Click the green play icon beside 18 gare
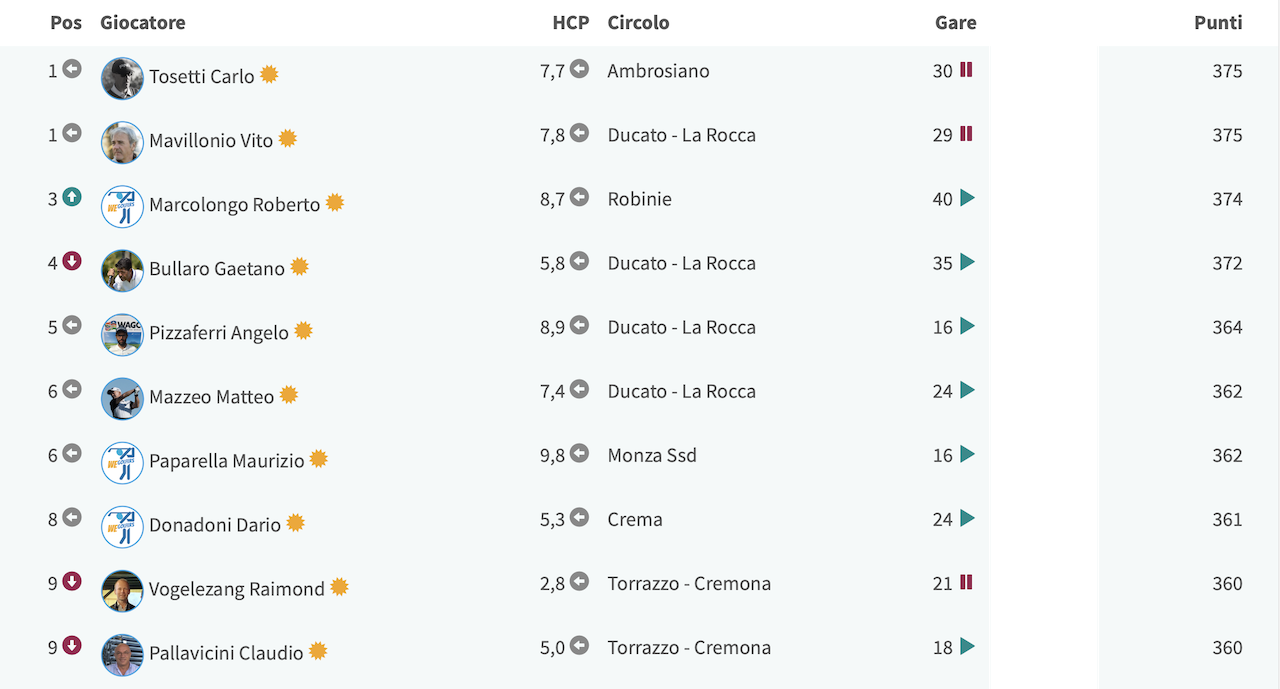Screen dimensions: 1280x689 [x=967, y=646]
